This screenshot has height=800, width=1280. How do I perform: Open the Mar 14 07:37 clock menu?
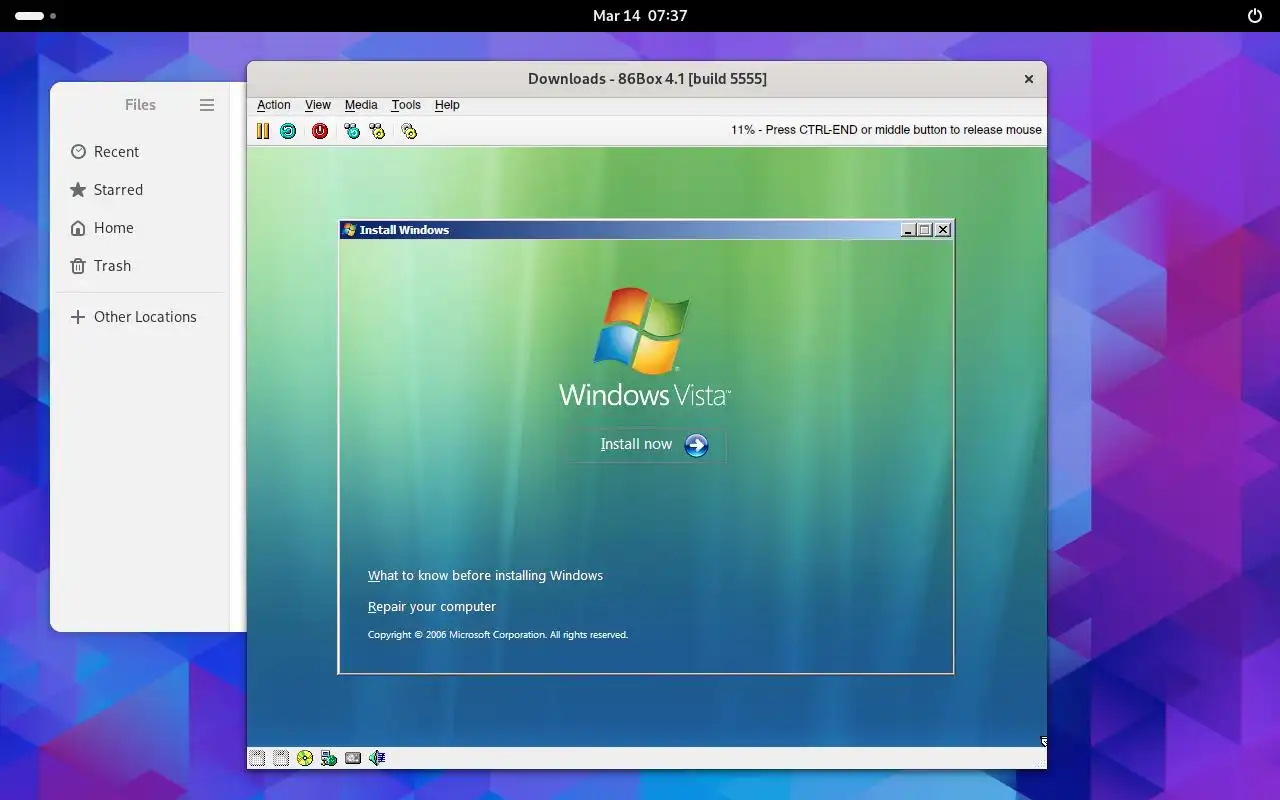click(x=640, y=16)
